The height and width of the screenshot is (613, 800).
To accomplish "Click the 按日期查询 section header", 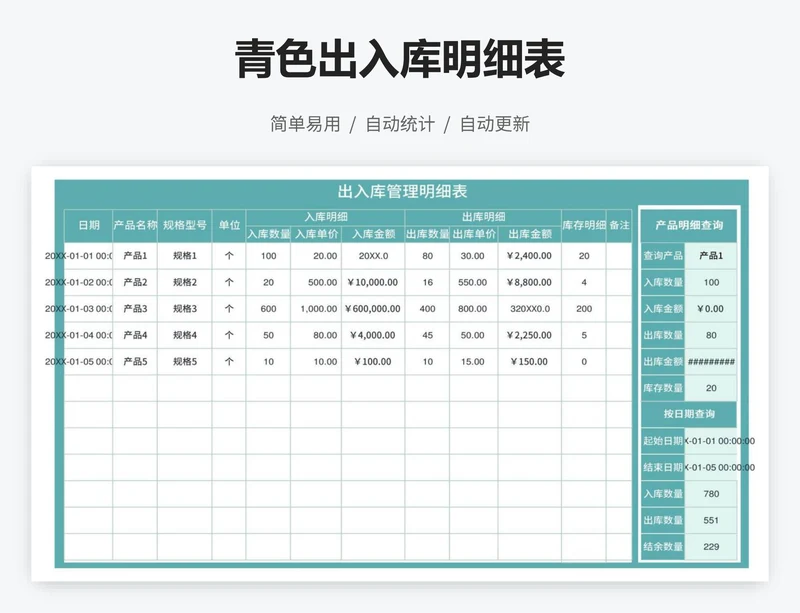I will point(689,414).
